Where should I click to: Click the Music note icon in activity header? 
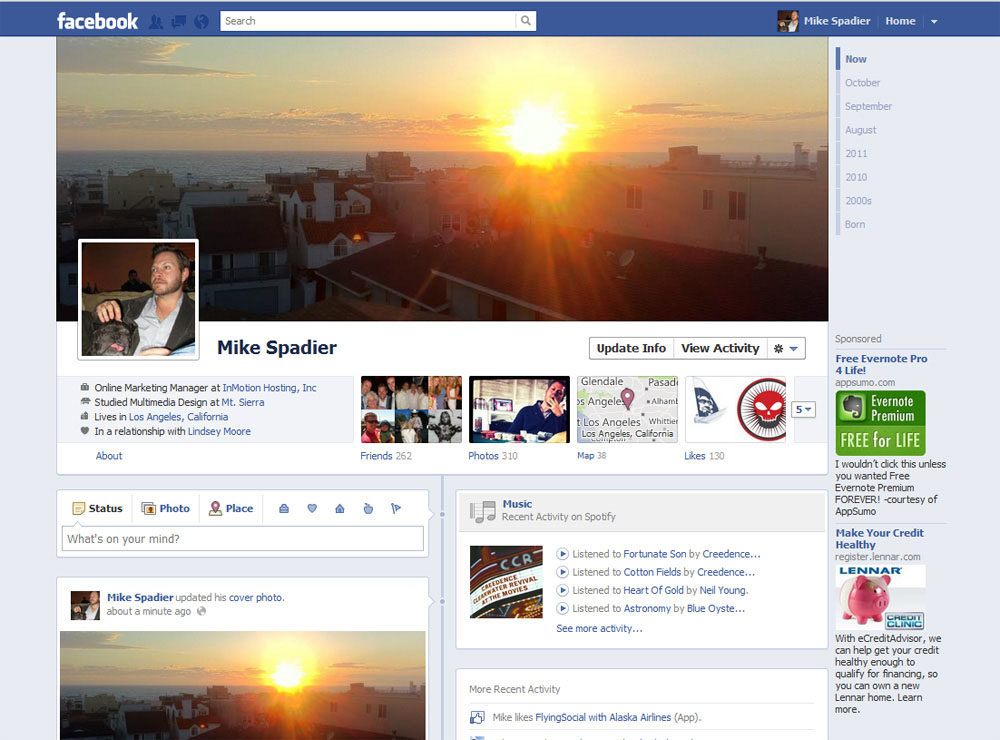click(x=483, y=511)
